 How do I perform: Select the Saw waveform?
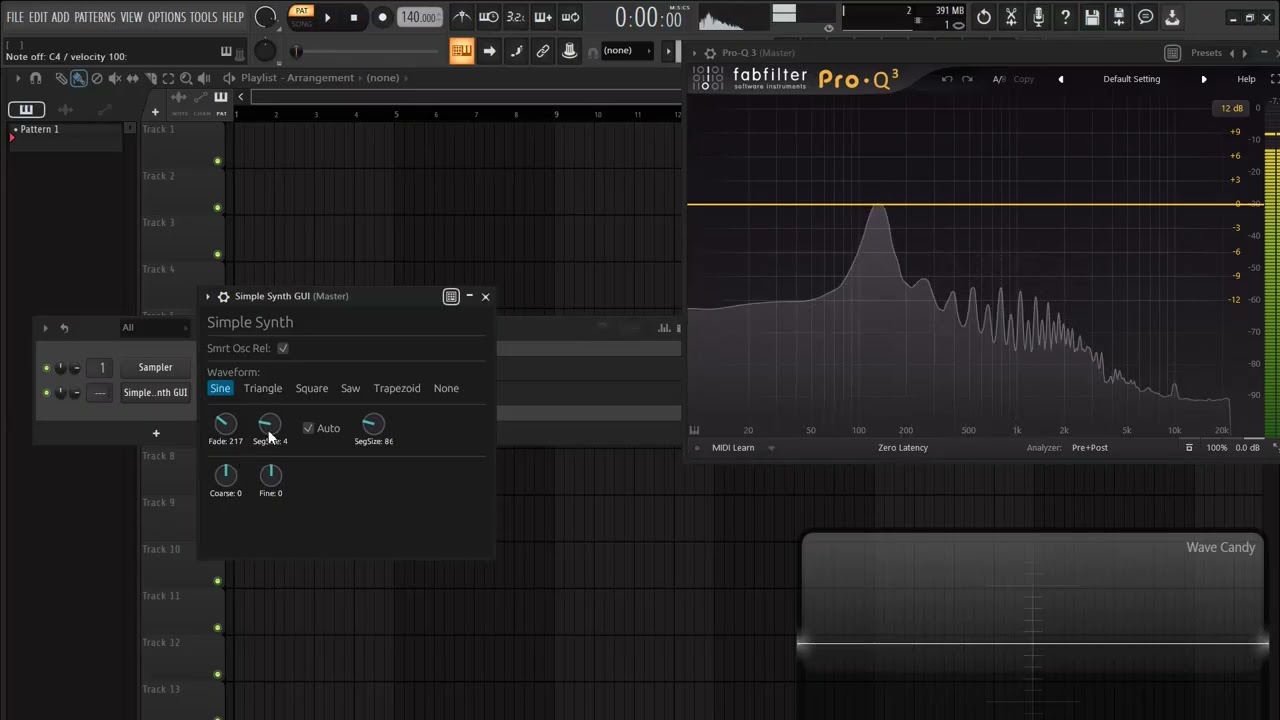tap(350, 388)
